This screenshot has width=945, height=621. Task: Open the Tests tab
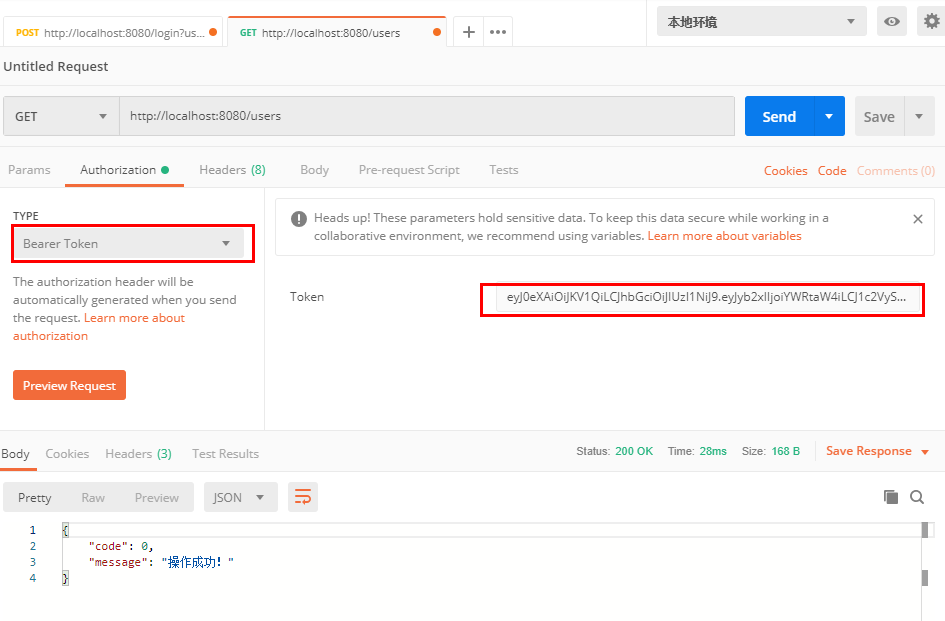click(x=503, y=170)
